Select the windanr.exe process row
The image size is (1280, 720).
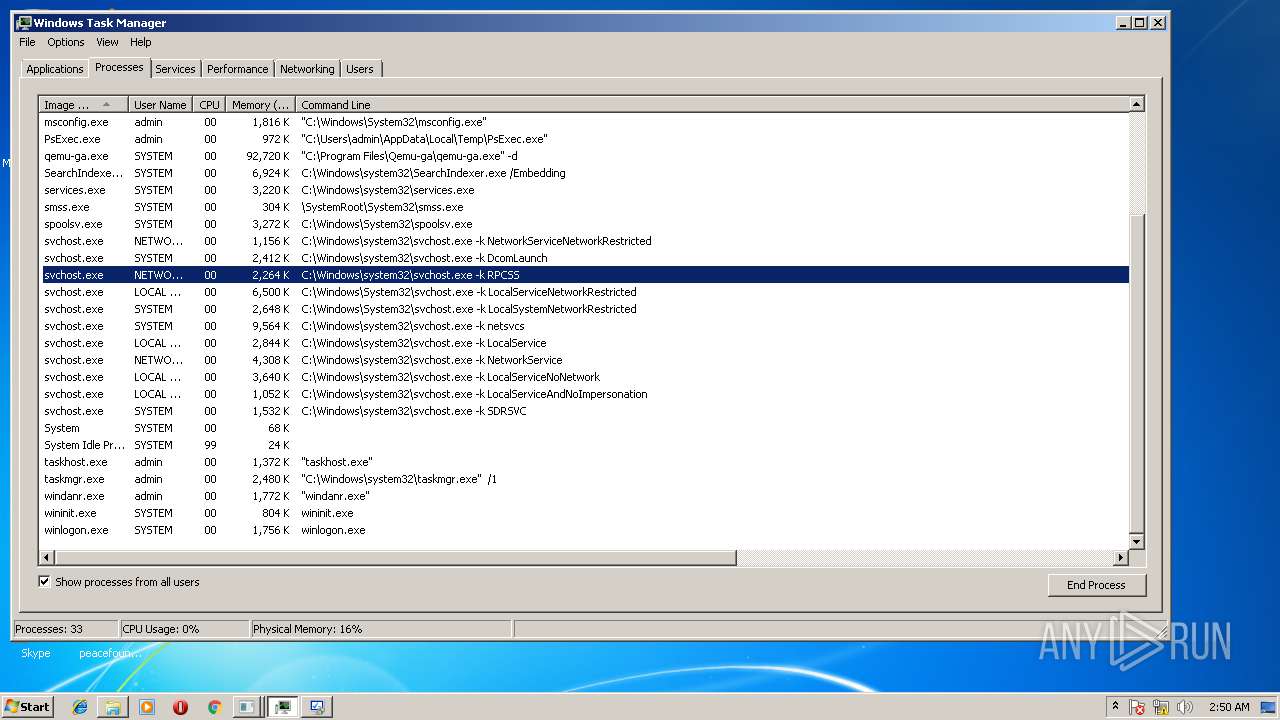coord(584,496)
